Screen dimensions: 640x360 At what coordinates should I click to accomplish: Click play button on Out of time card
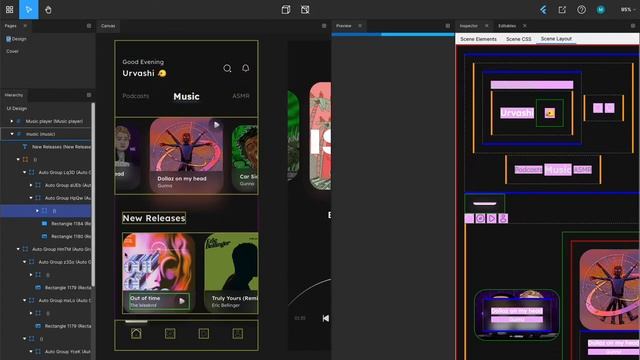pyautogui.click(x=182, y=301)
